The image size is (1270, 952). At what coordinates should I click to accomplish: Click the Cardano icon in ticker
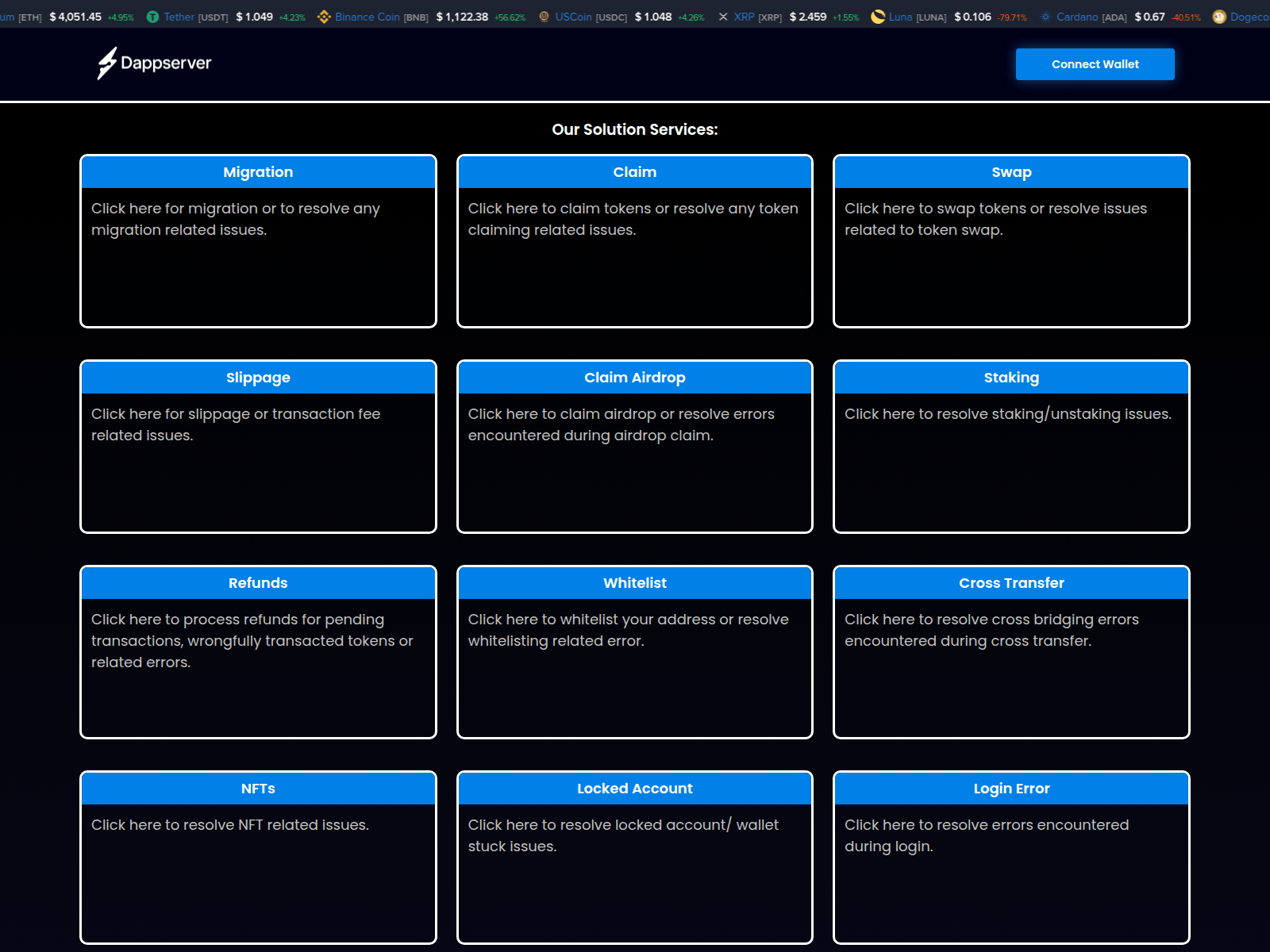[x=1045, y=17]
